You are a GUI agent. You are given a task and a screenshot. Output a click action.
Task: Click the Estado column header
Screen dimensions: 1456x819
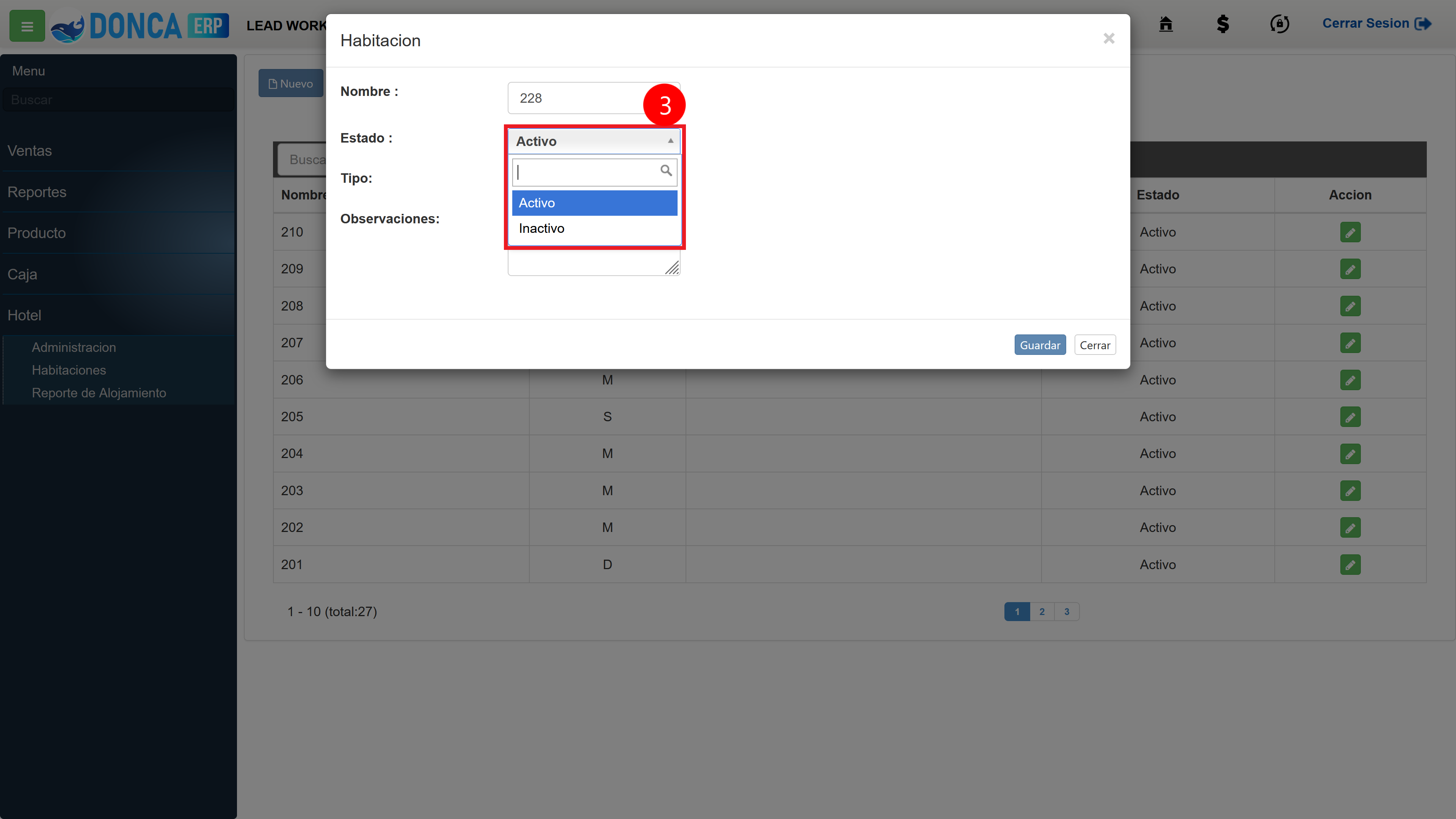[x=1158, y=195]
